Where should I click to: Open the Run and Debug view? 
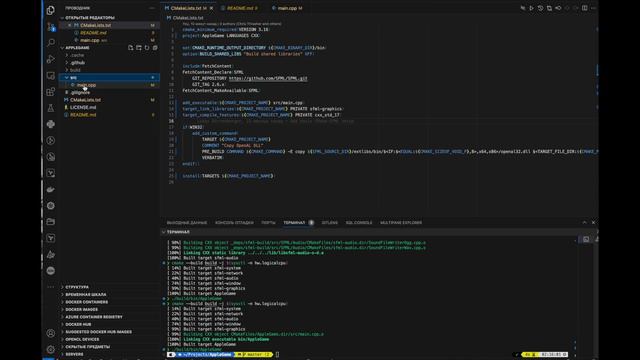51,59
